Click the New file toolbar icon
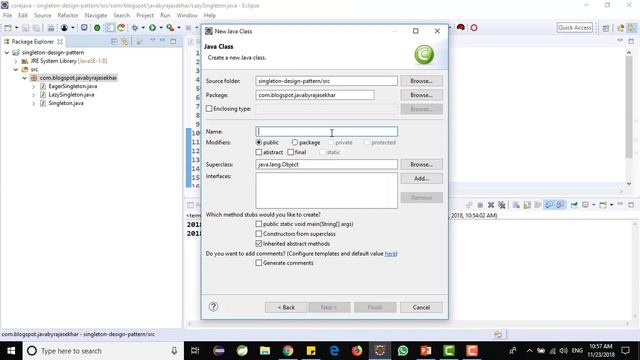Screen dimensions: 640x360 click(8, 28)
